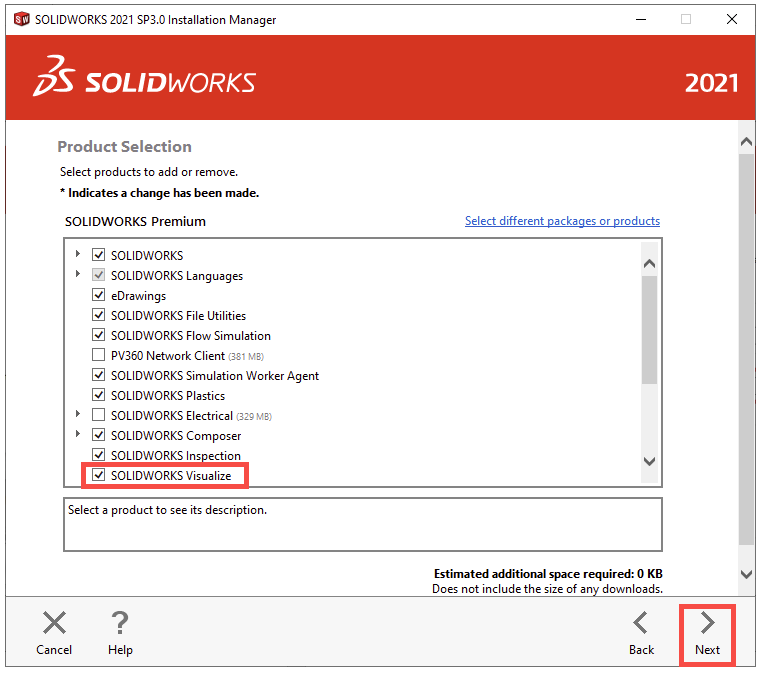
Task: Select the SOLIDWORKS Flow Simulation item
Action: tap(190, 336)
